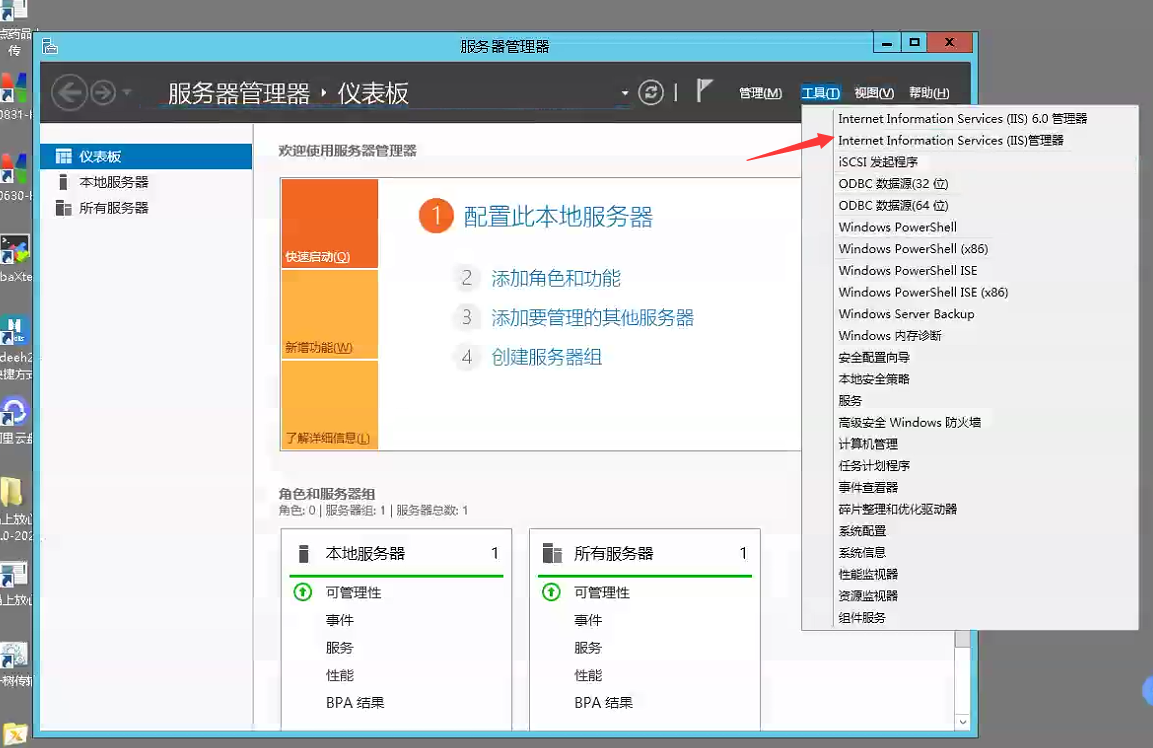Click the forward navigation arrow icon
Screen dimensions: 1153x748
point(103,93)
